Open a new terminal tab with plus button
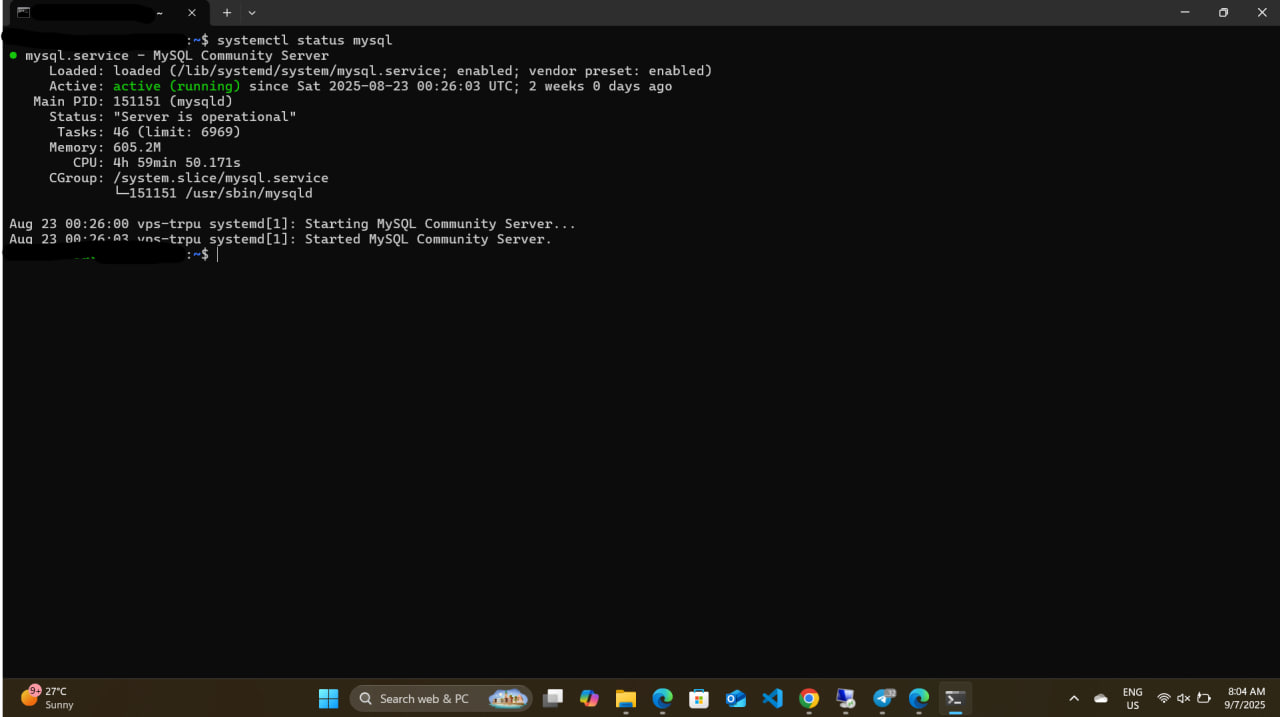This screenshot has width=1280, height=717. [x=227, y=13]
